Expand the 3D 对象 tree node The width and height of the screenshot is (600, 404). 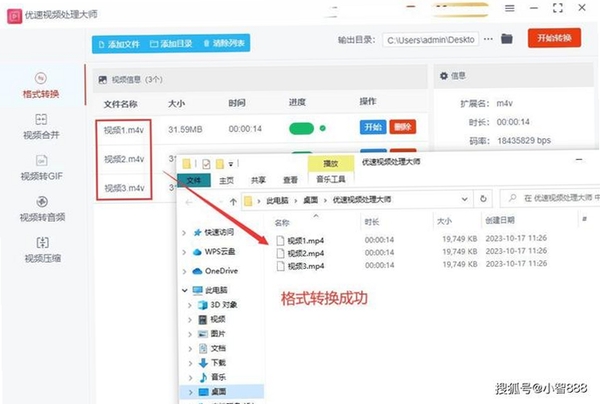[190, 305]
